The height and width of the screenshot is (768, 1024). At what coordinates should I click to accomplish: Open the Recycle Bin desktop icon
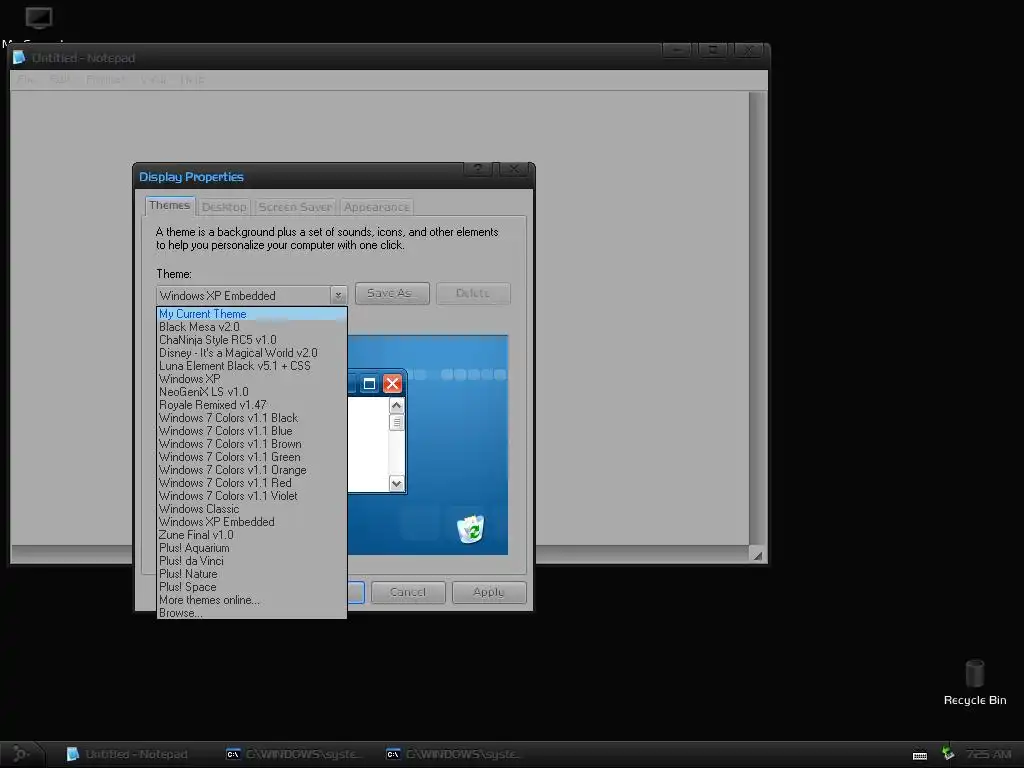pyautogui.click(x=975, y=682)
